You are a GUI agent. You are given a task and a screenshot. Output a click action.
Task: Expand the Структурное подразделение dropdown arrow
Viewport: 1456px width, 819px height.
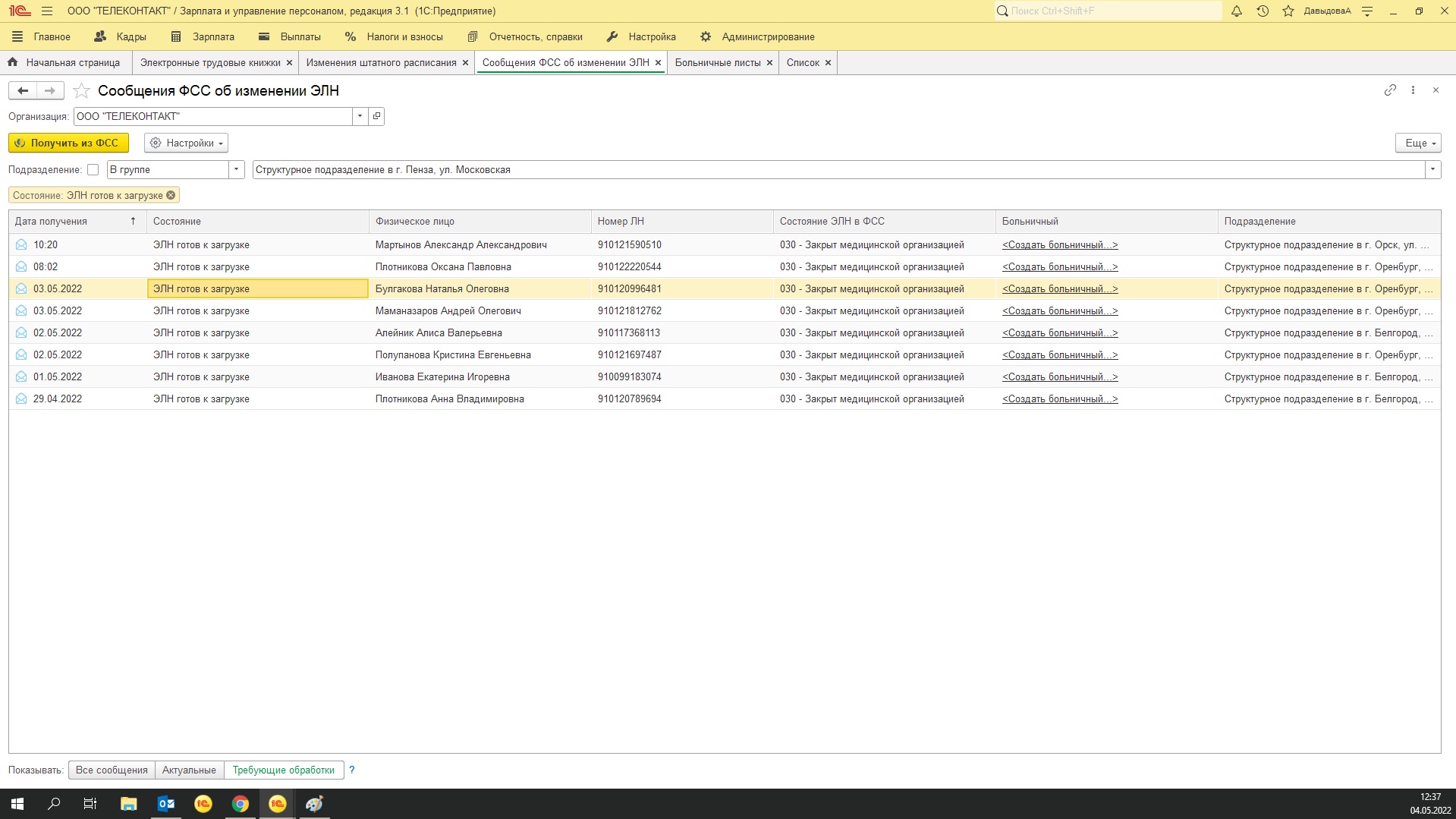pyautogui.click(x=1432, y=169)
